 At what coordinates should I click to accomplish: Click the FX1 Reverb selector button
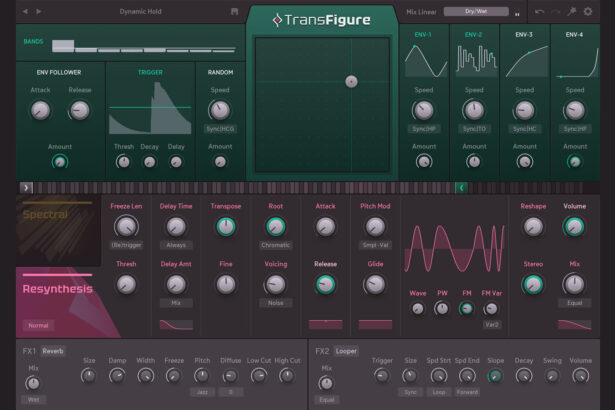coord(53,351)
